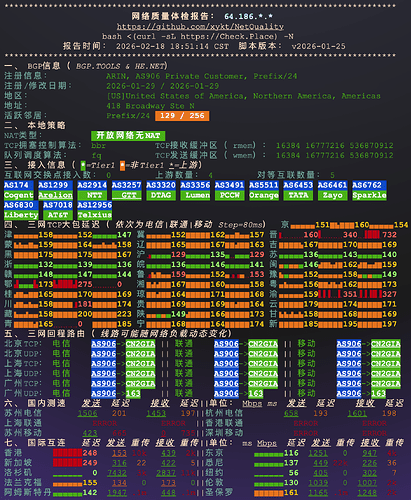Image resolution: width=411 pixels, height=500 pixels.
Task: Click the 纽约 latency value 56
Action: [293, 473]
